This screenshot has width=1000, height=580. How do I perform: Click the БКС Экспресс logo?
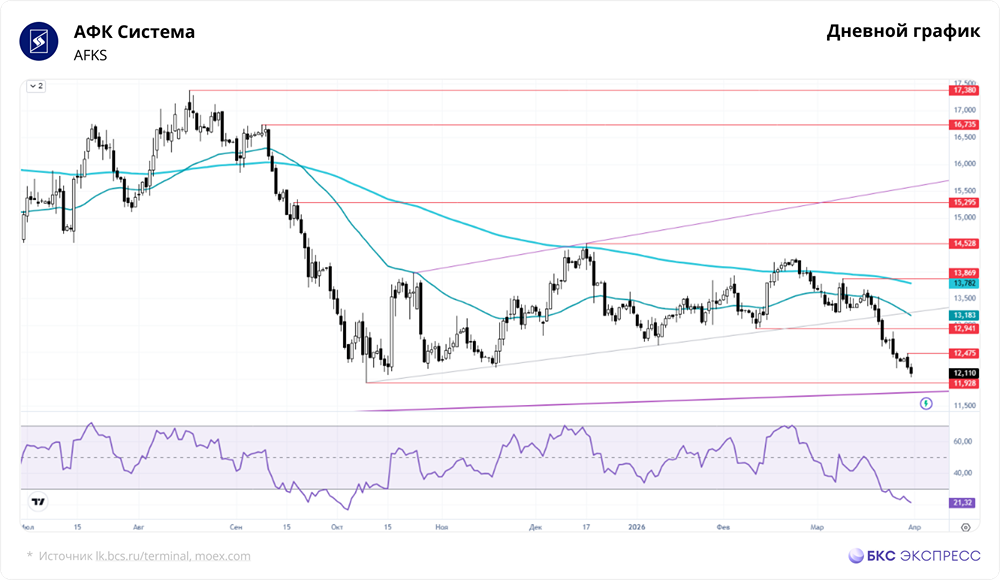(x=914, y=556)
